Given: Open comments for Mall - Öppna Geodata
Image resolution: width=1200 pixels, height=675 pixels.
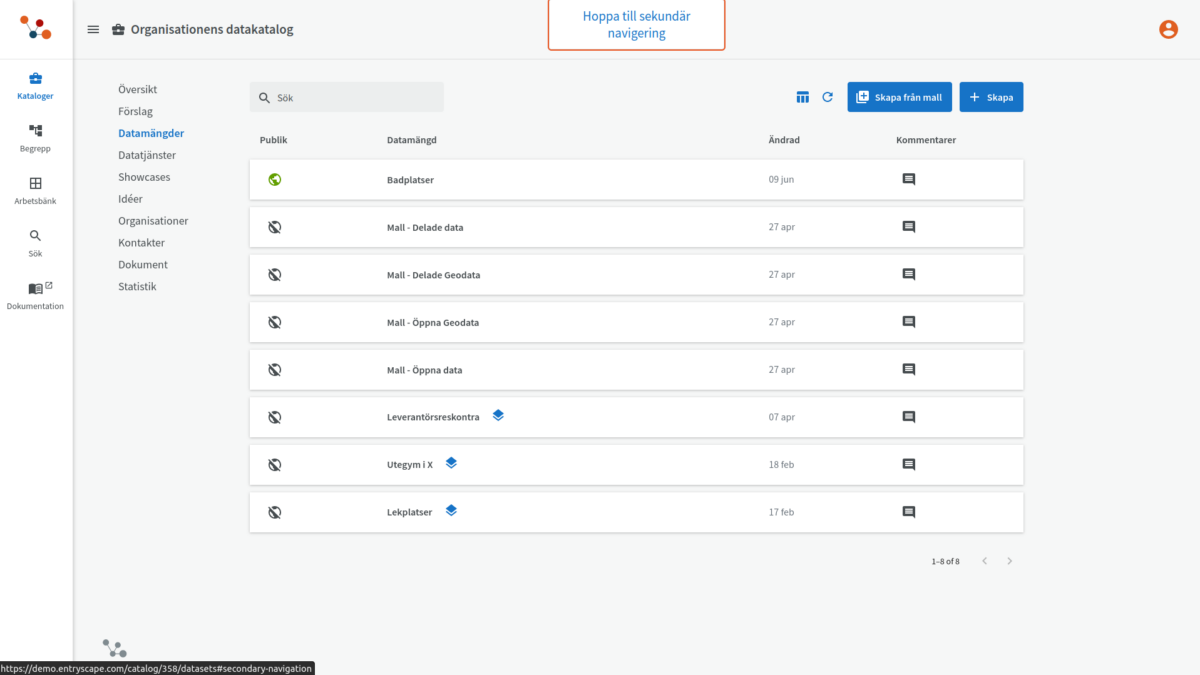Looking at the screenshot, I should (908, 321).
